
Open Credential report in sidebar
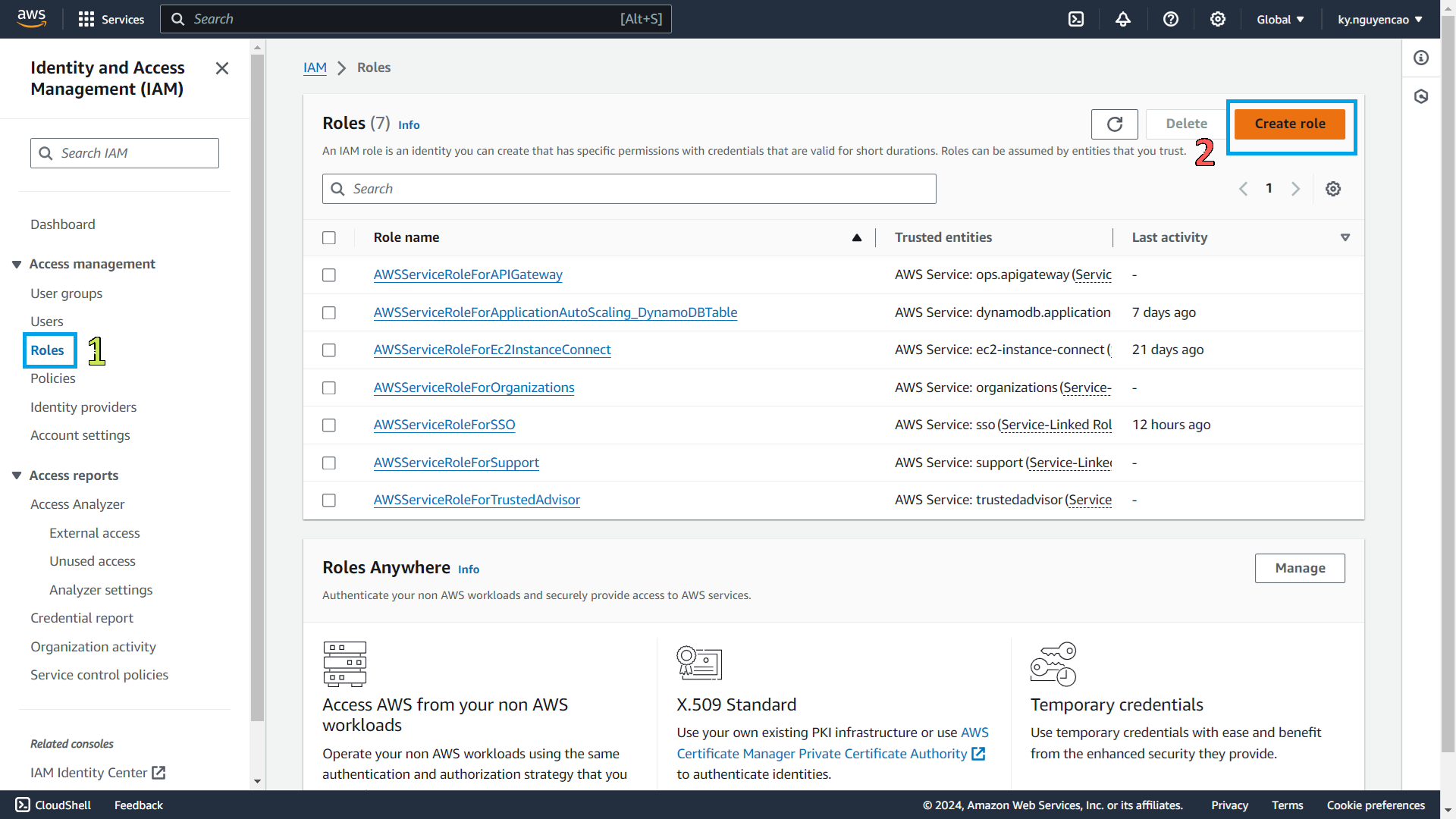coord(82,618)
